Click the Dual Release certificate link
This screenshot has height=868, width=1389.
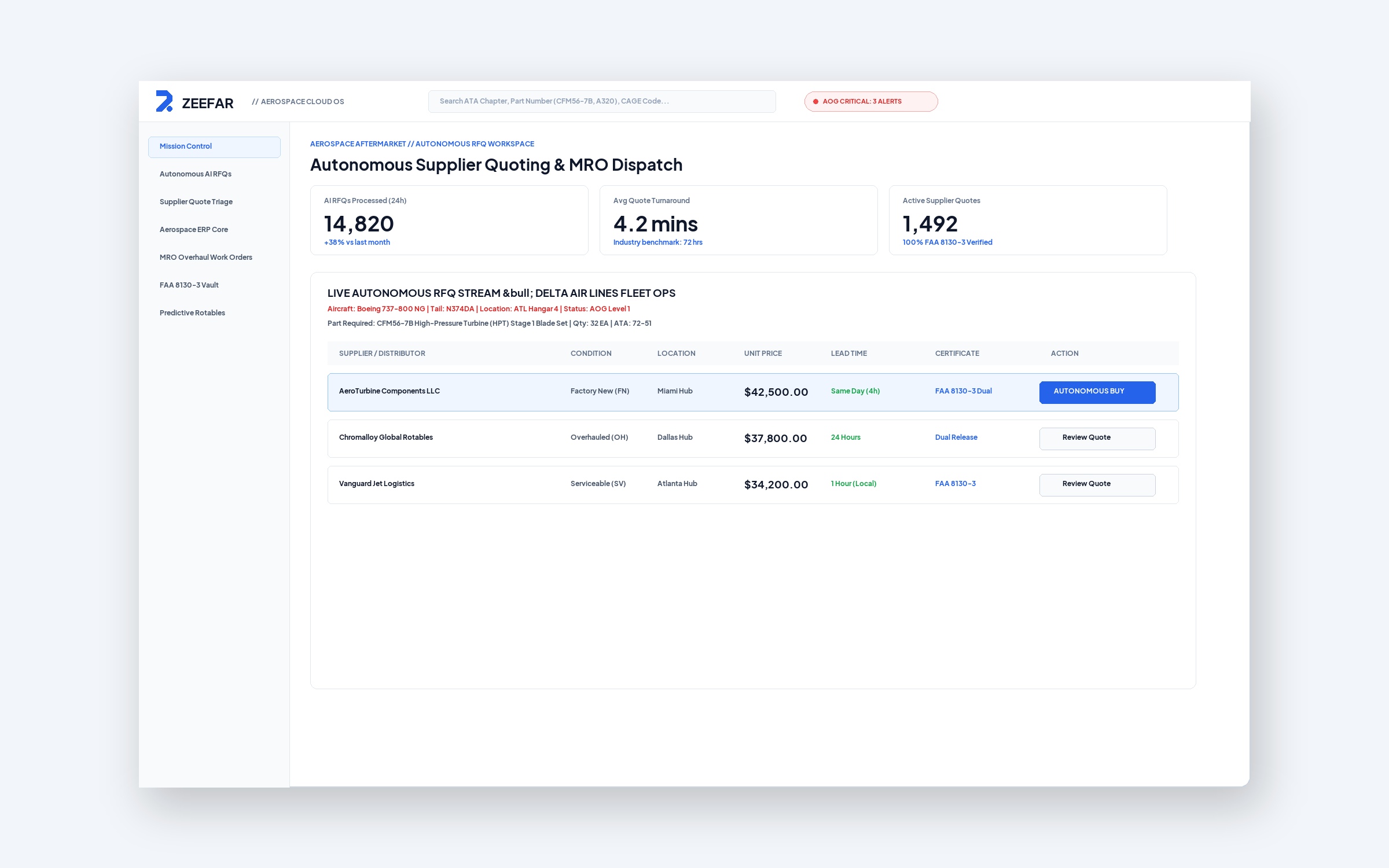pyautogui.click(x=956, y=437)
